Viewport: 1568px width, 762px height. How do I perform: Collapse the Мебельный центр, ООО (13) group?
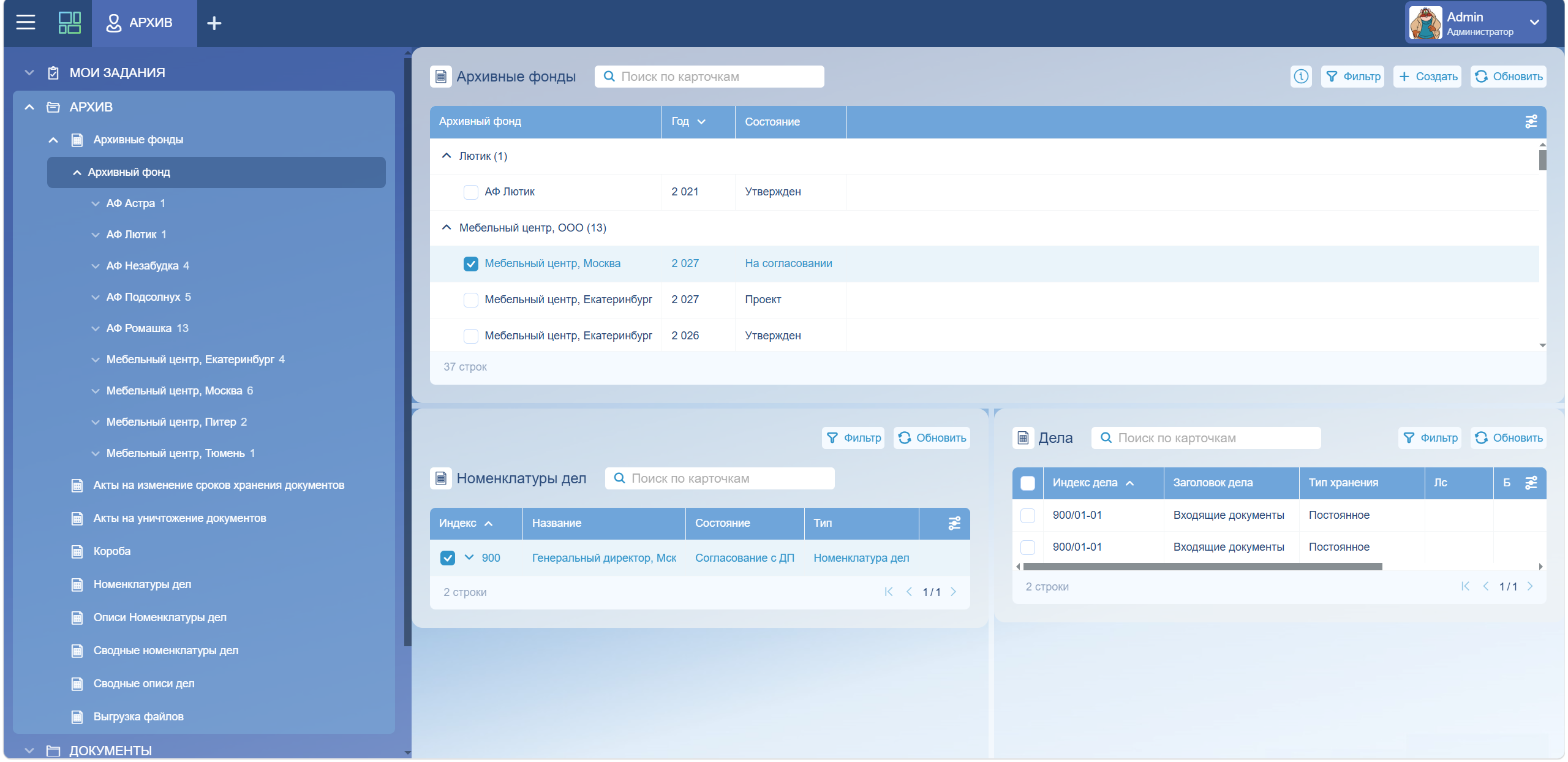click(x=447, y=228)
